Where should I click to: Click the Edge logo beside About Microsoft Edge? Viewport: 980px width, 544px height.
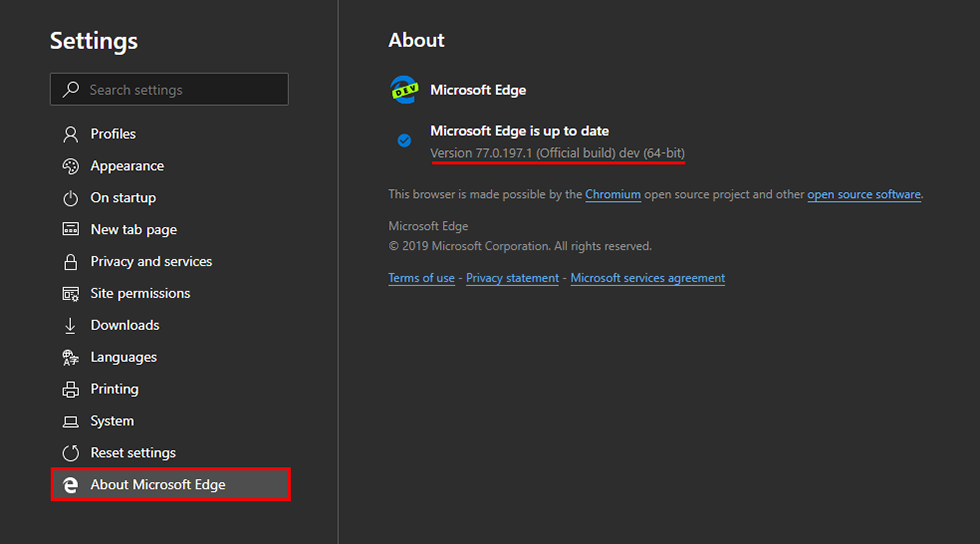71,485
